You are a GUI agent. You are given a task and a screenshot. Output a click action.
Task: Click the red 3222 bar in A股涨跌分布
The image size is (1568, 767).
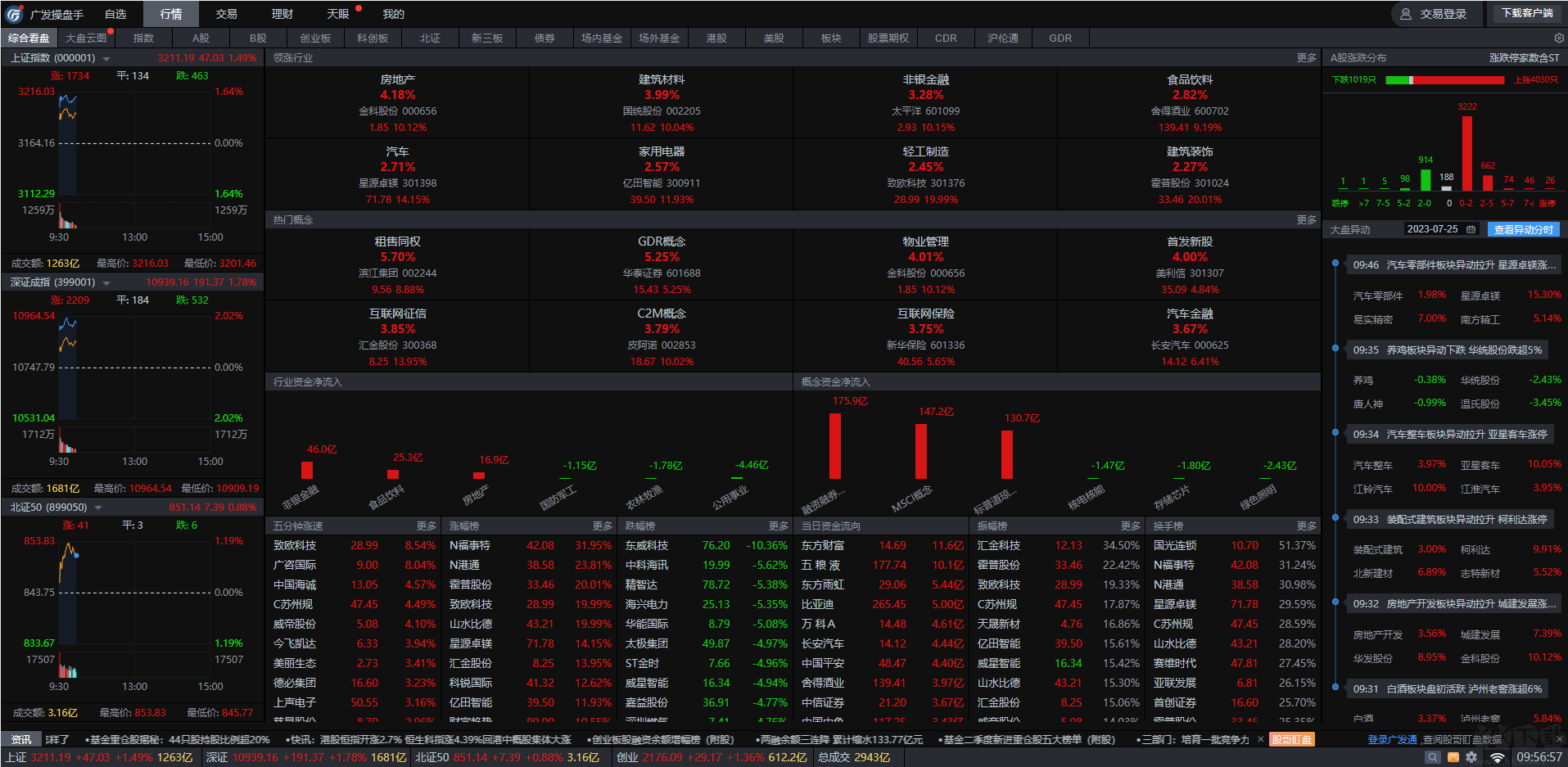pyautogui.click(x=1467, y=154)
